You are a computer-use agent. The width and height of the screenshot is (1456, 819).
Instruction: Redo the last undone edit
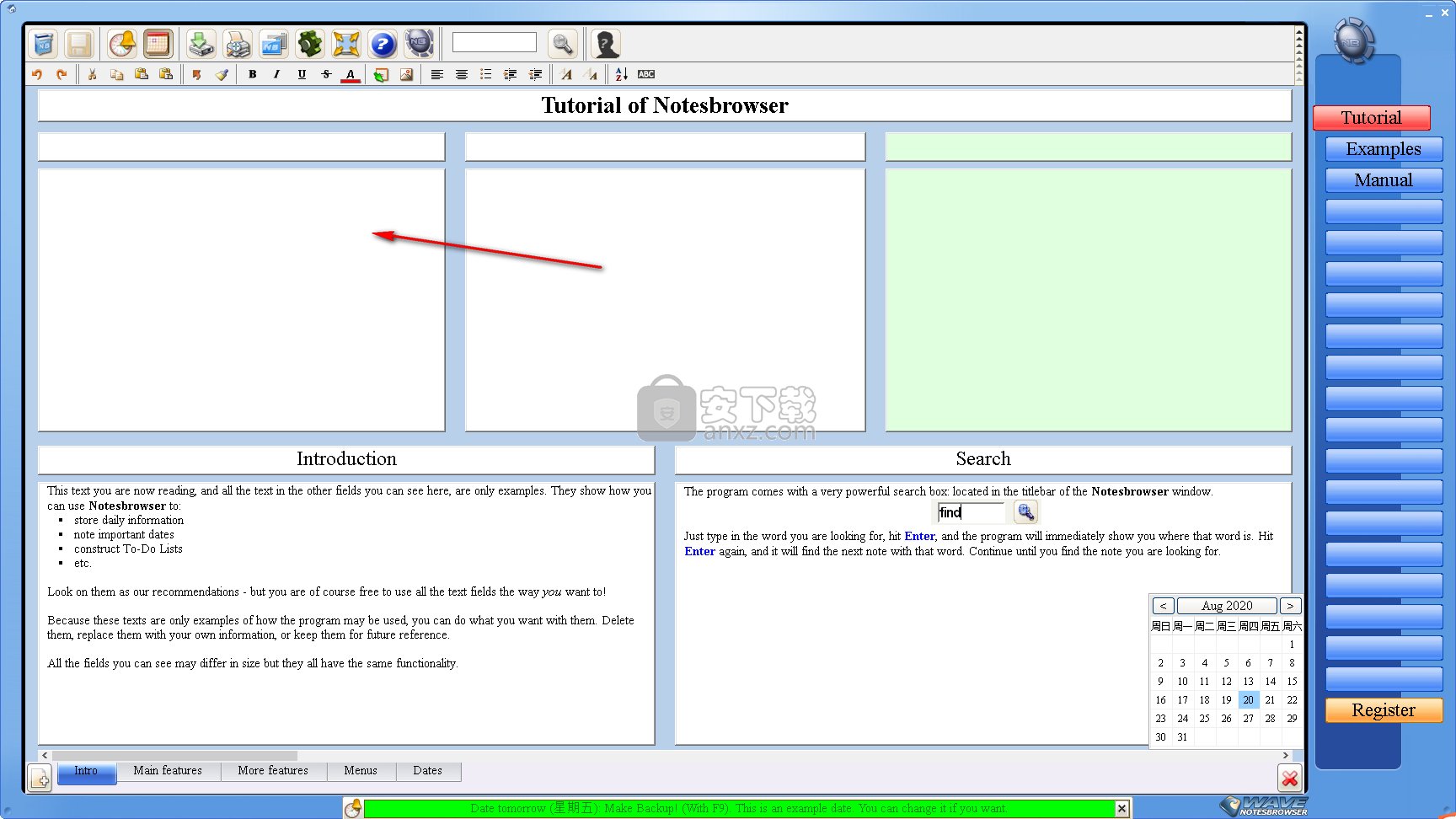pos(62,74)
